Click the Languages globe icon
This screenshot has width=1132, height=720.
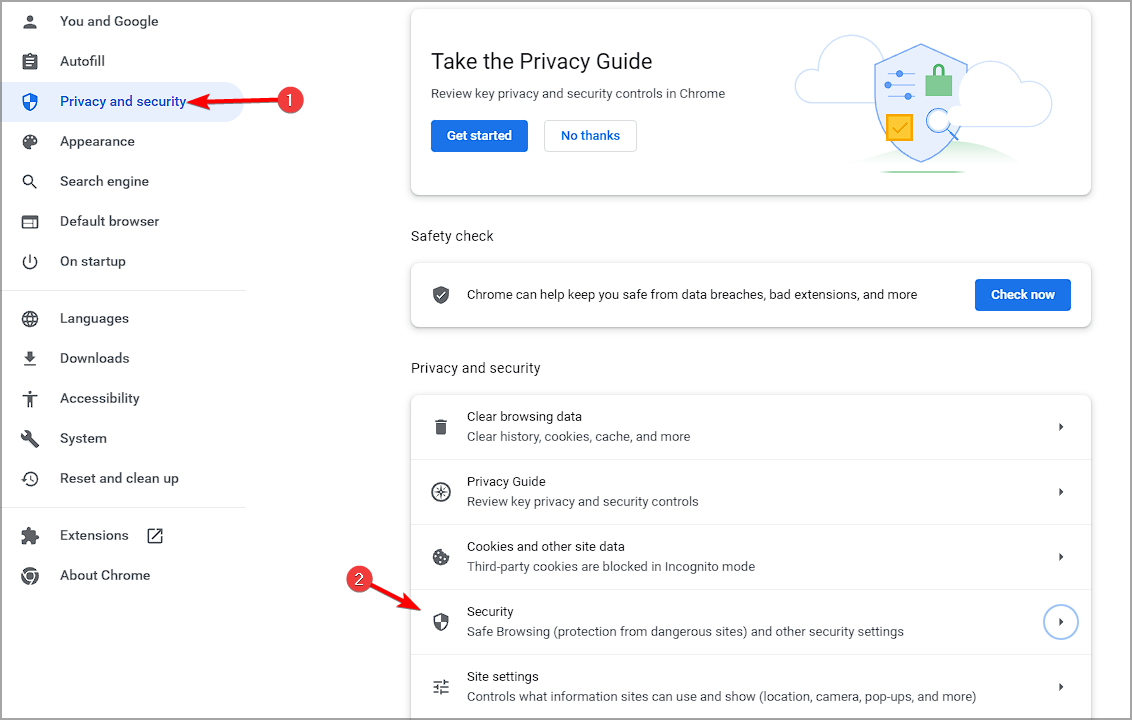tap(30, 318)
